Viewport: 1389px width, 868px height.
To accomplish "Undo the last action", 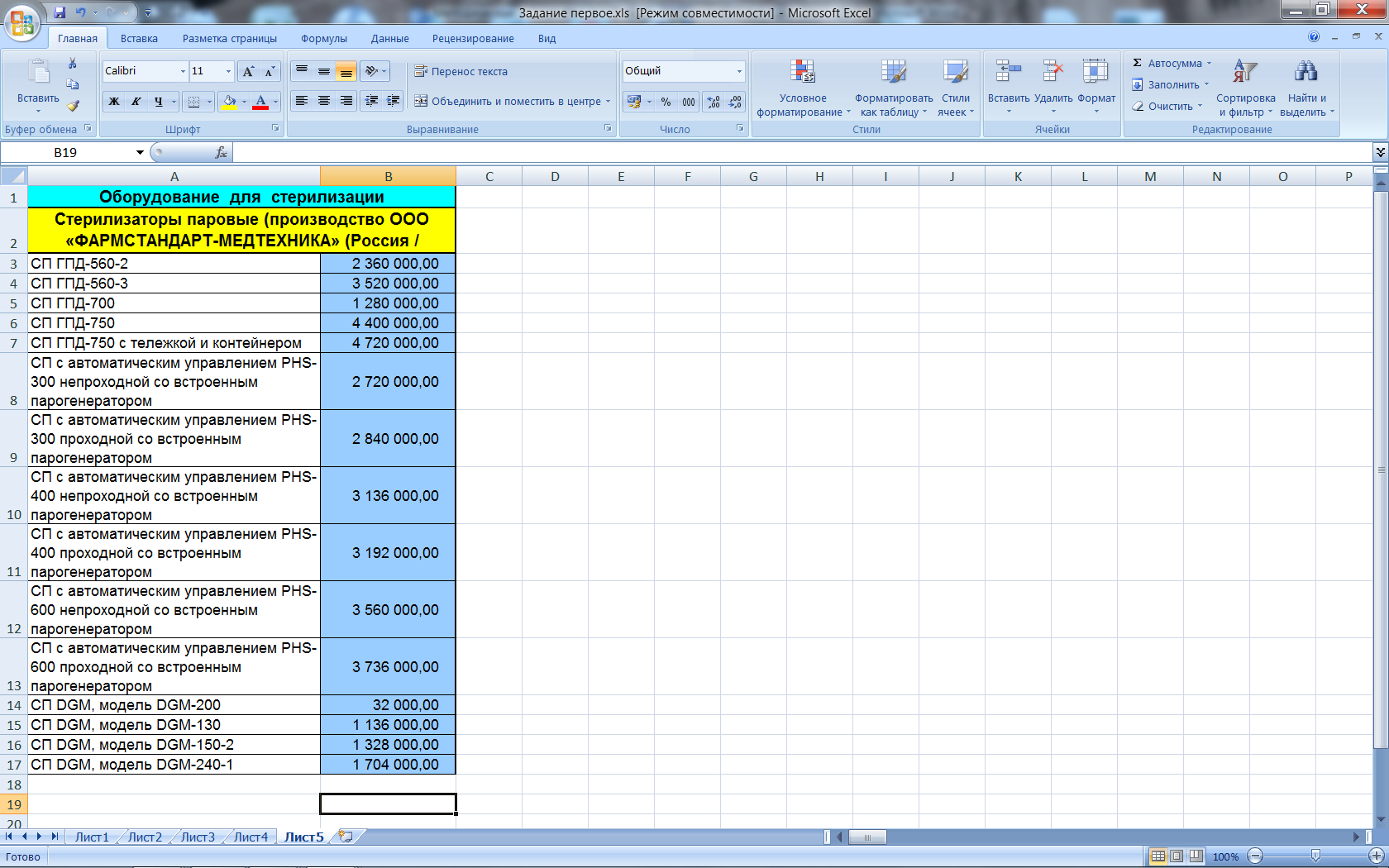I will pos(81,12).
